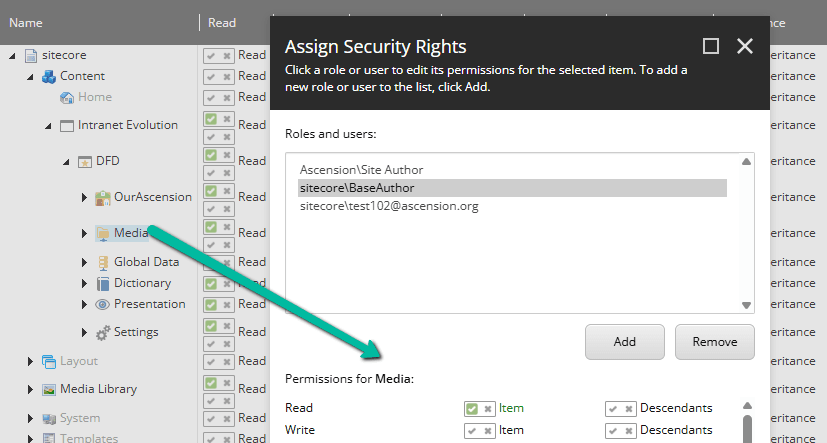This screenshot has height=443, width=827.
Task: Toggle Read allow checkbox in sitecore row
Action: (x=211, y=55)
